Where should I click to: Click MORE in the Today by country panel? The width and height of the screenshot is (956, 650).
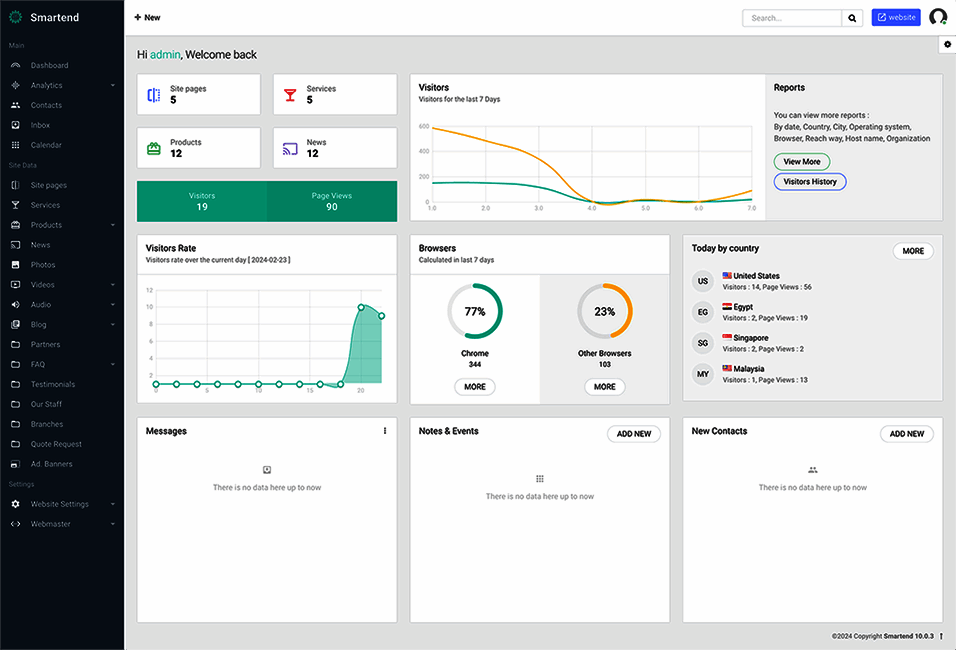pos(912,251)
